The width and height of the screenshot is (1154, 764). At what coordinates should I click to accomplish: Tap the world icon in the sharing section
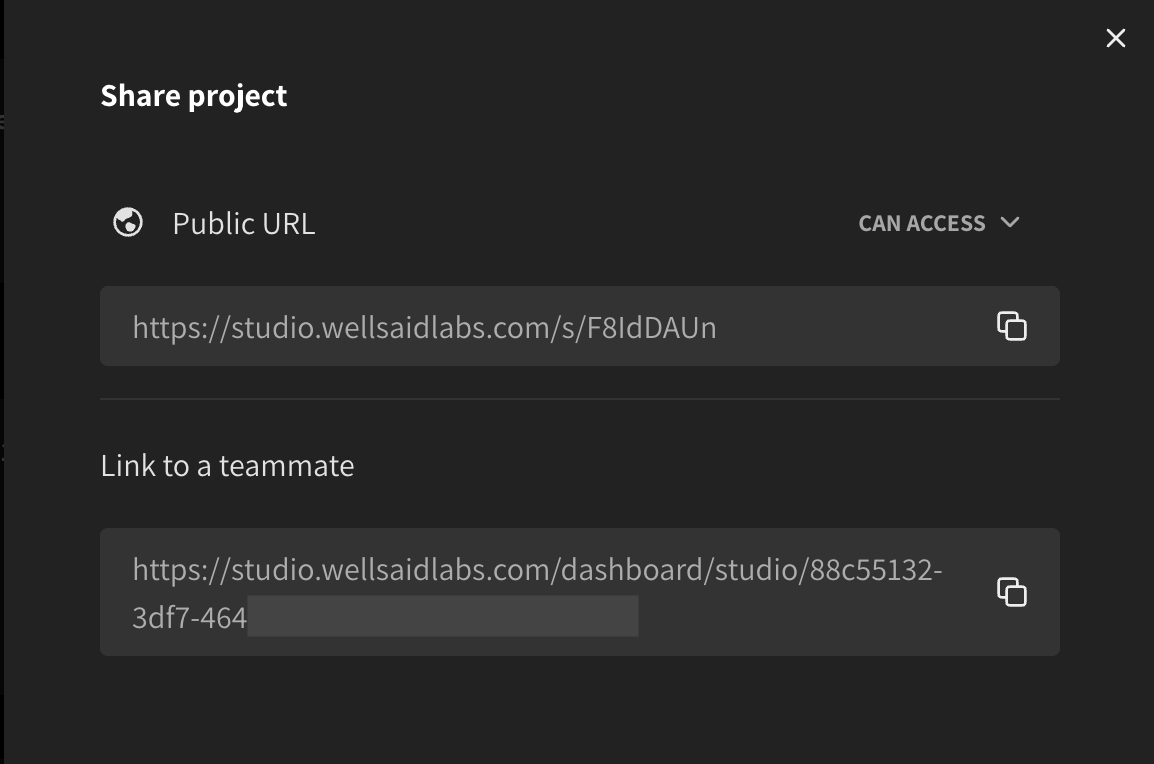[128, 223]
